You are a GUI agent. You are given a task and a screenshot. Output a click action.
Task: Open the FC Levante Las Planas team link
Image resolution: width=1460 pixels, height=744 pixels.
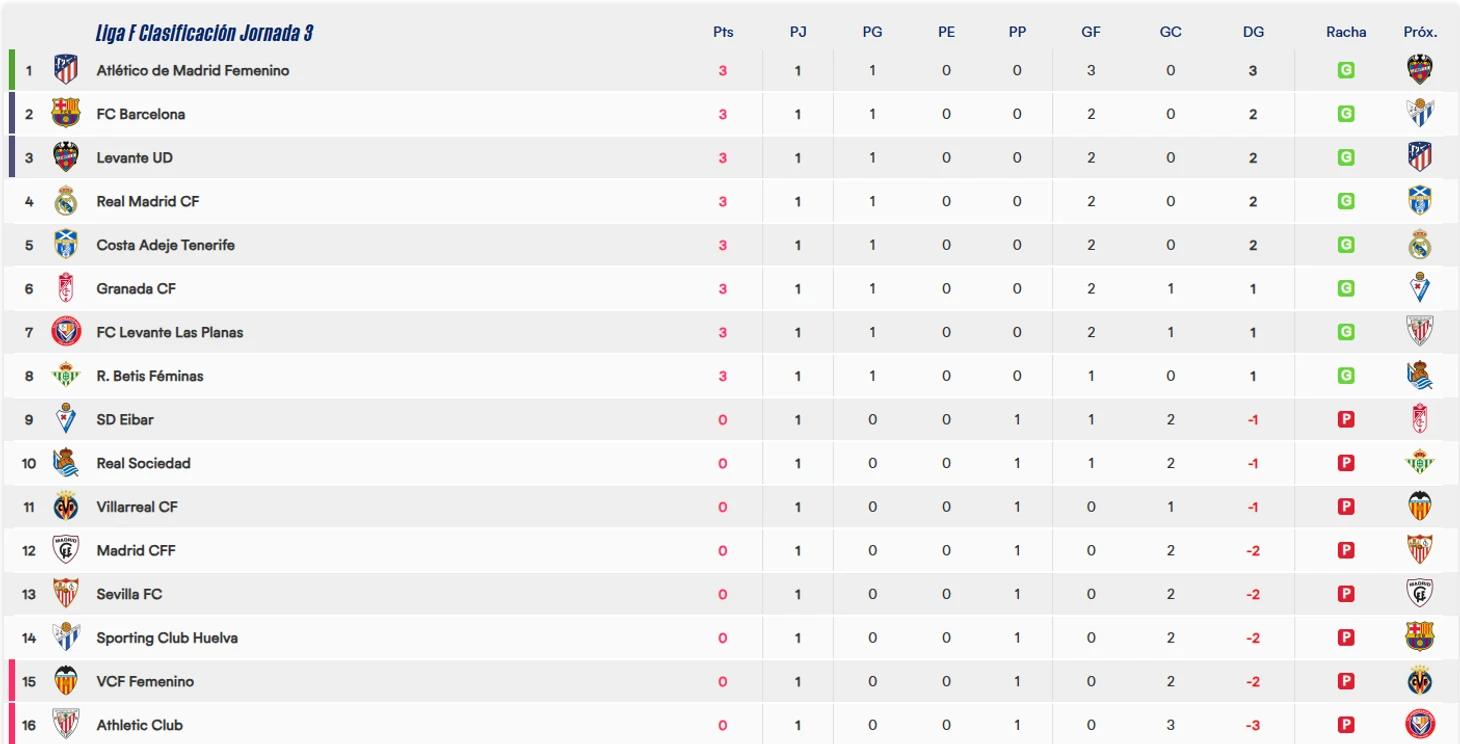pos(170,332)
